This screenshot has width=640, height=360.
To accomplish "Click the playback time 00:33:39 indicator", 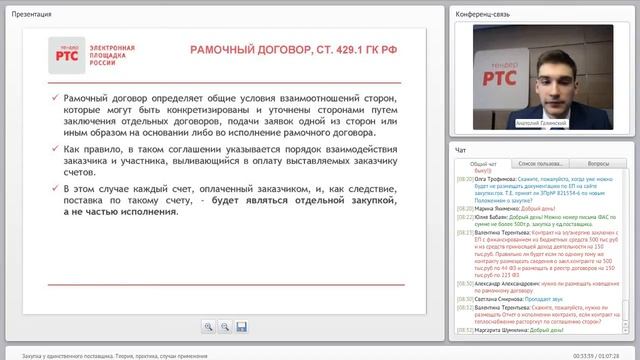I will (x=596, y=356).
